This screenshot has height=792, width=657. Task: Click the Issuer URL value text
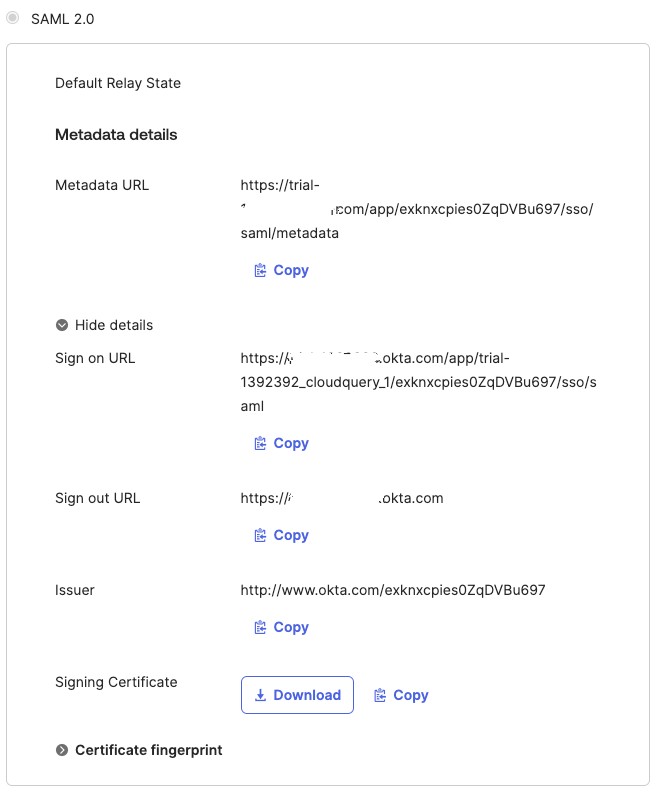click(x=393, y=590)
